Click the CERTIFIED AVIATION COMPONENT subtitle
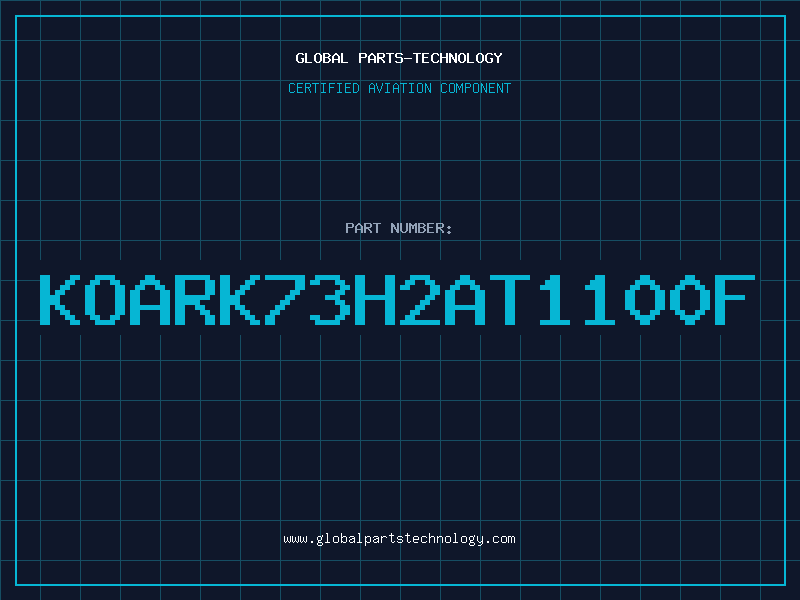This screenshot has width=800, height=600. [x=399, y=88]
